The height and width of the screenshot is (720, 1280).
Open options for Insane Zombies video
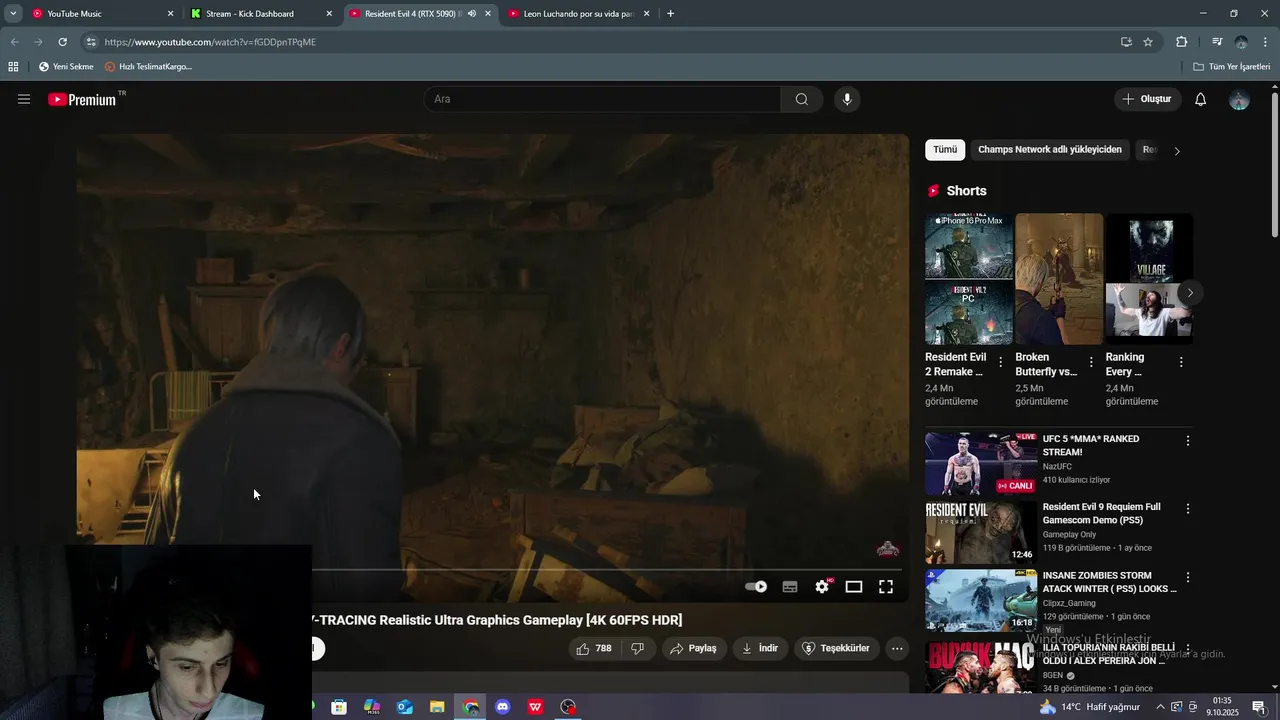pyautogui.click(x=1188, y=577)
